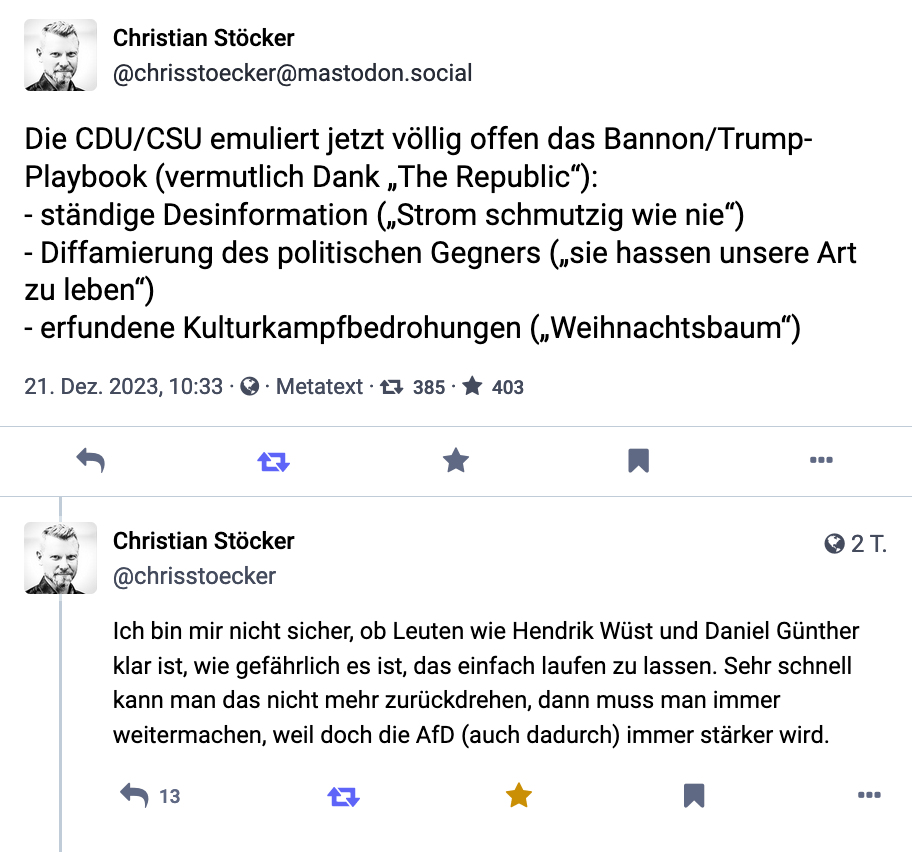Click the 21. Dez. 2023, 10:33 timestamp
The height and width of the screenshot is (852, 912).
pos(123,387)
